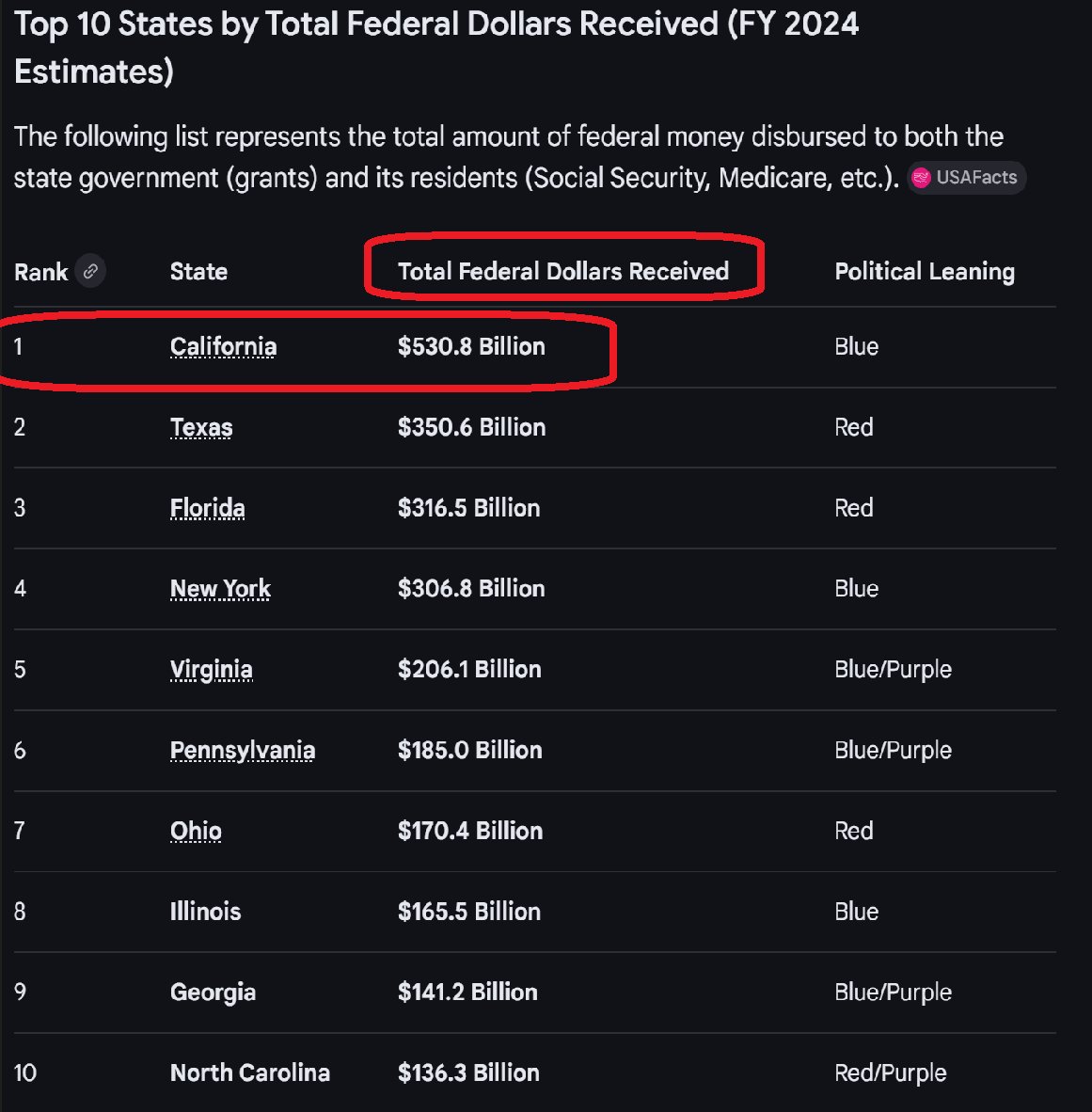Click the link icon beside Rank header
Screen dimensions: 1092x1112
pyautogui.click(x=90, y=271)
